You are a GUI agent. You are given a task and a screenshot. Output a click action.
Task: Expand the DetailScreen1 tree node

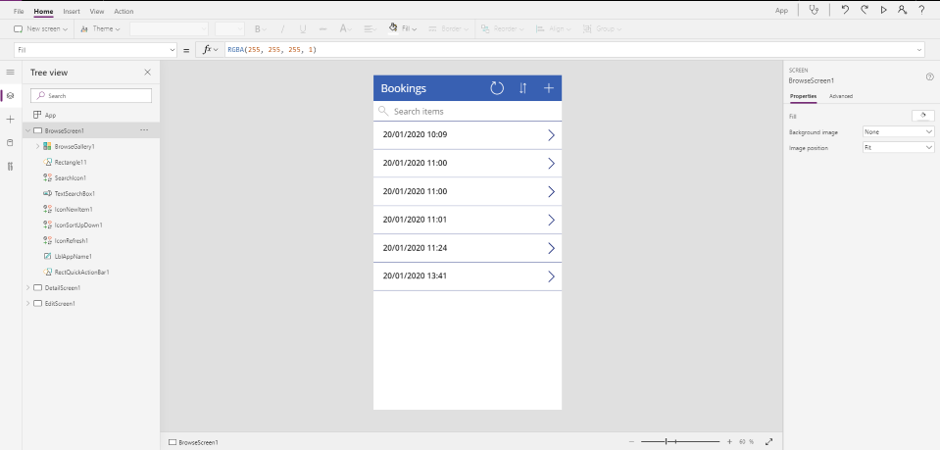[x=28, y=288]
